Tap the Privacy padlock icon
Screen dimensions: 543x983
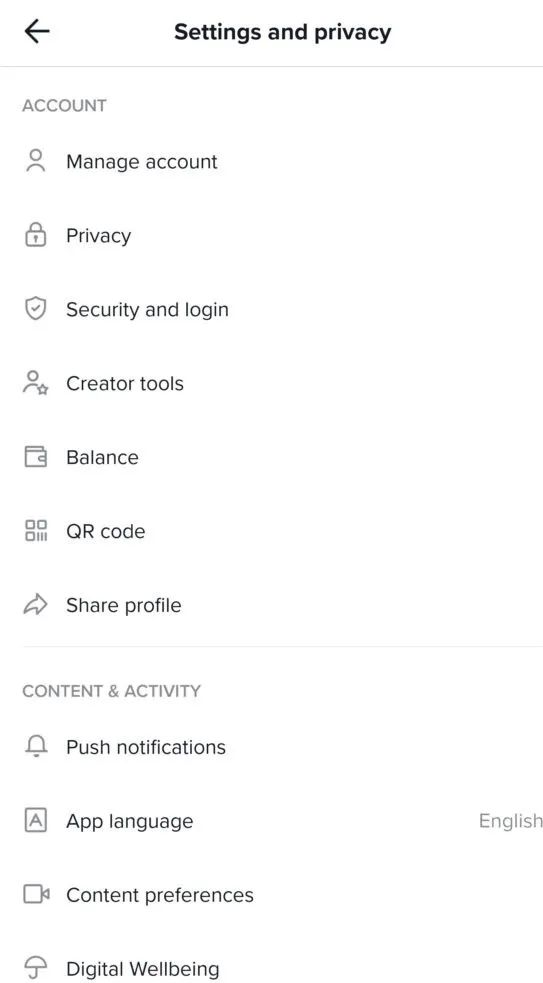tap(36, 235)
